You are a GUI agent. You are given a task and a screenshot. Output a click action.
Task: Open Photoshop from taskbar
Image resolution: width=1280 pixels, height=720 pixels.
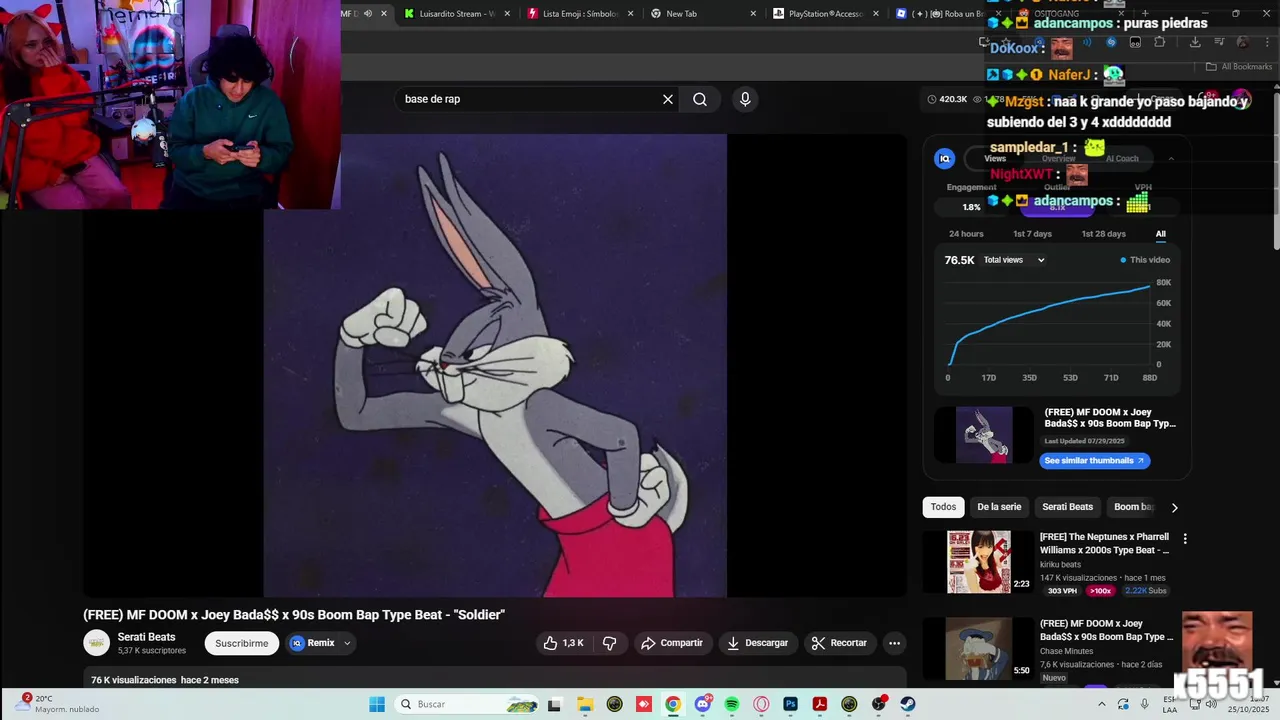[x=790, y=704]
